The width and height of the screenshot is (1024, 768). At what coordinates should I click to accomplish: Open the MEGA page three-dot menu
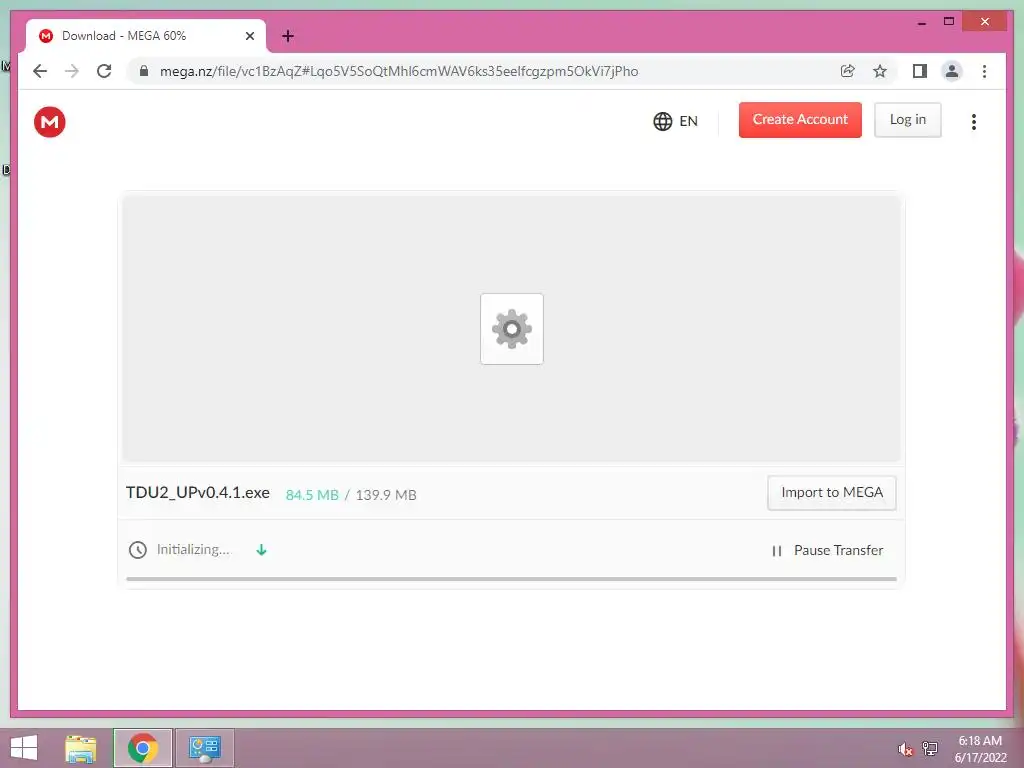[x=974, y=121]
